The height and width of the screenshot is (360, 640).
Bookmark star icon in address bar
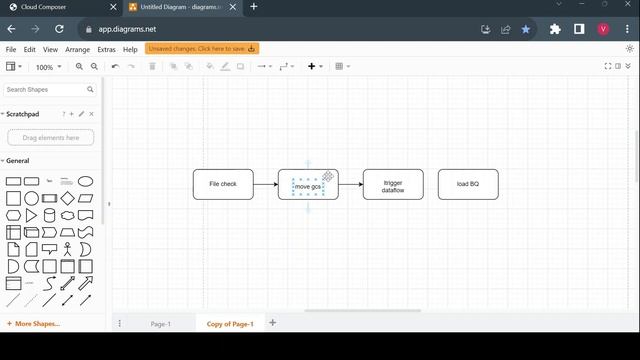[526, 29]
